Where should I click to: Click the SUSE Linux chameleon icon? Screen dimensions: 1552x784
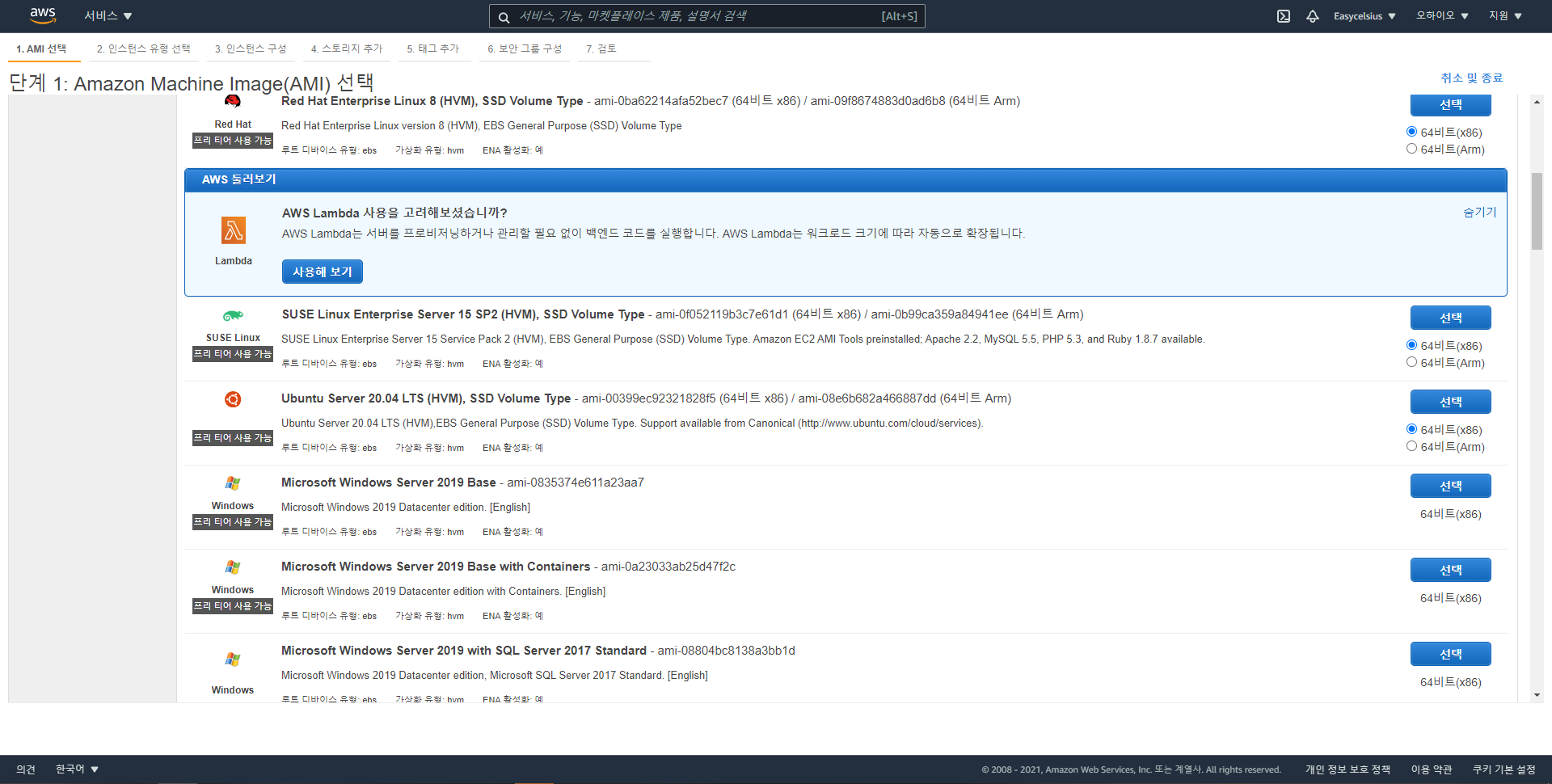(233, 316)
